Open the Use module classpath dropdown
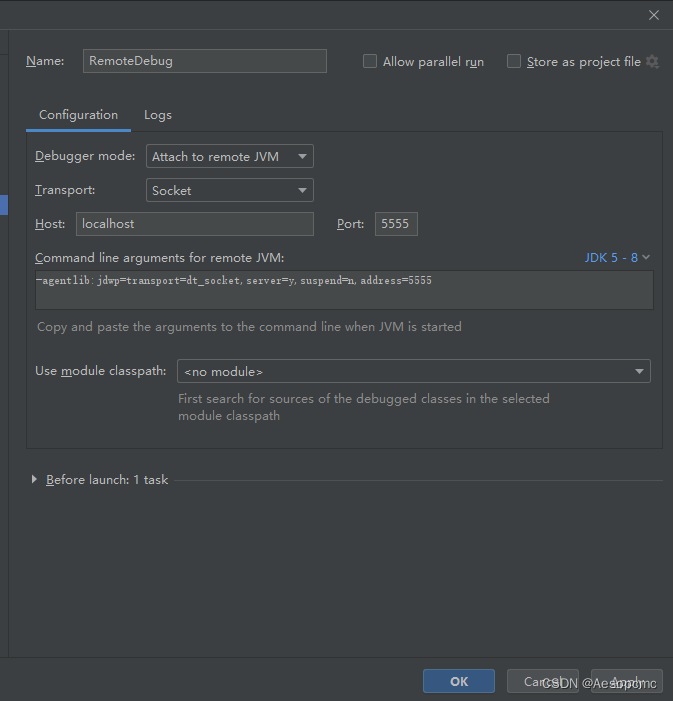This screenshot has width=673, height=701. (413, 372)
